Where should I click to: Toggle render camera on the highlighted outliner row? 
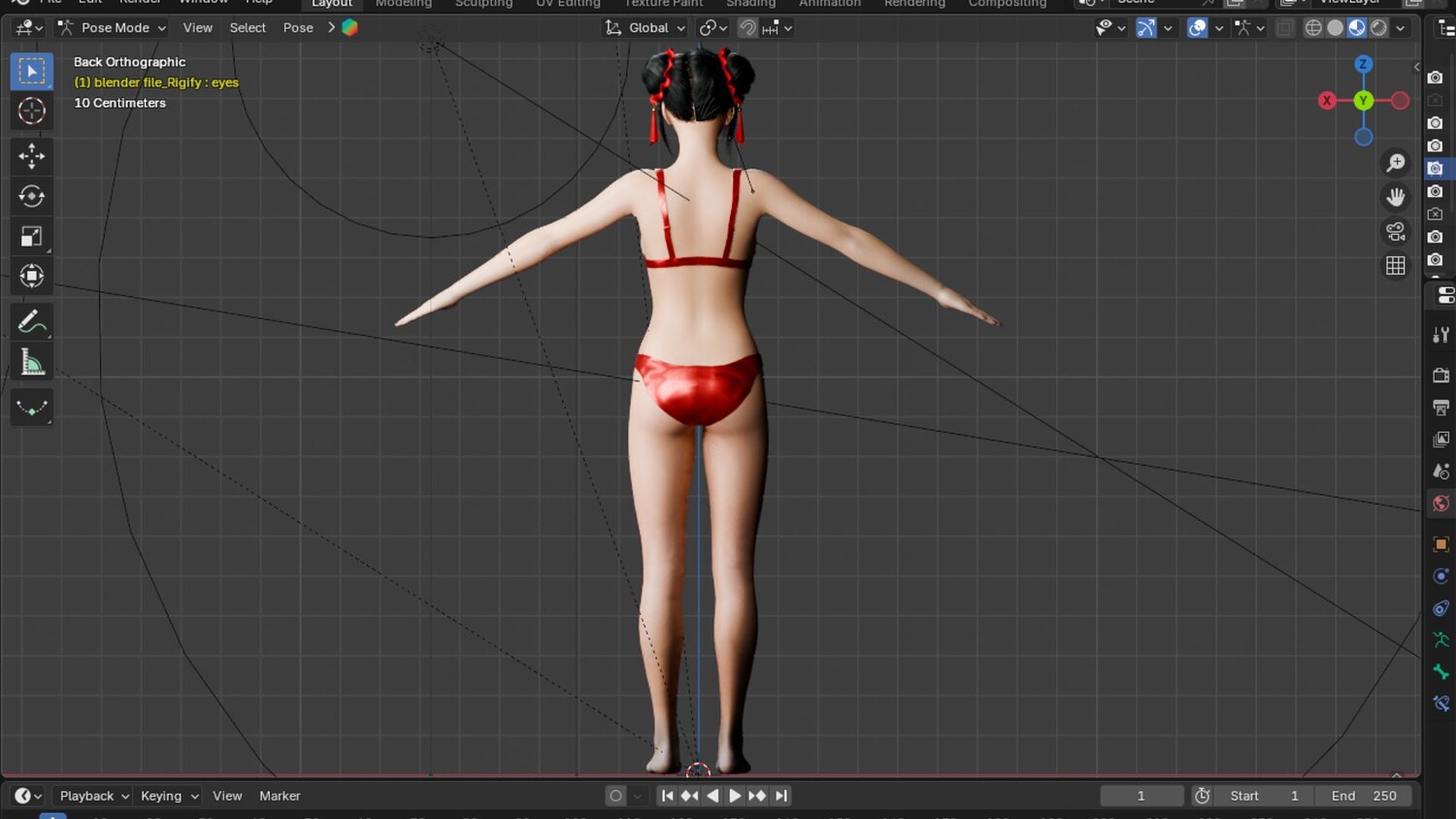point(1436,169)
